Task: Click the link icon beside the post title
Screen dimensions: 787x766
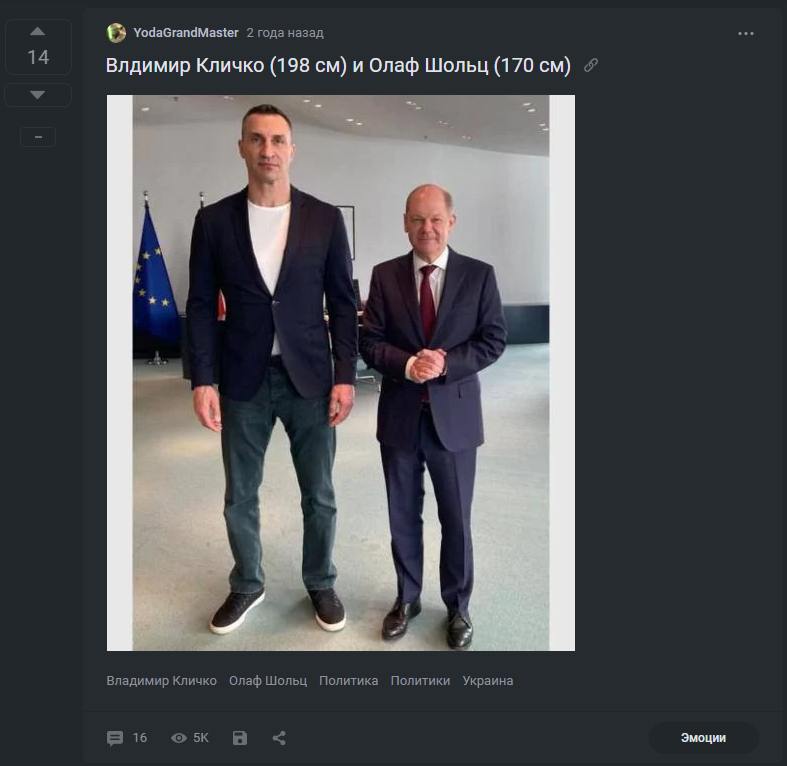Action: pos(591,66)
